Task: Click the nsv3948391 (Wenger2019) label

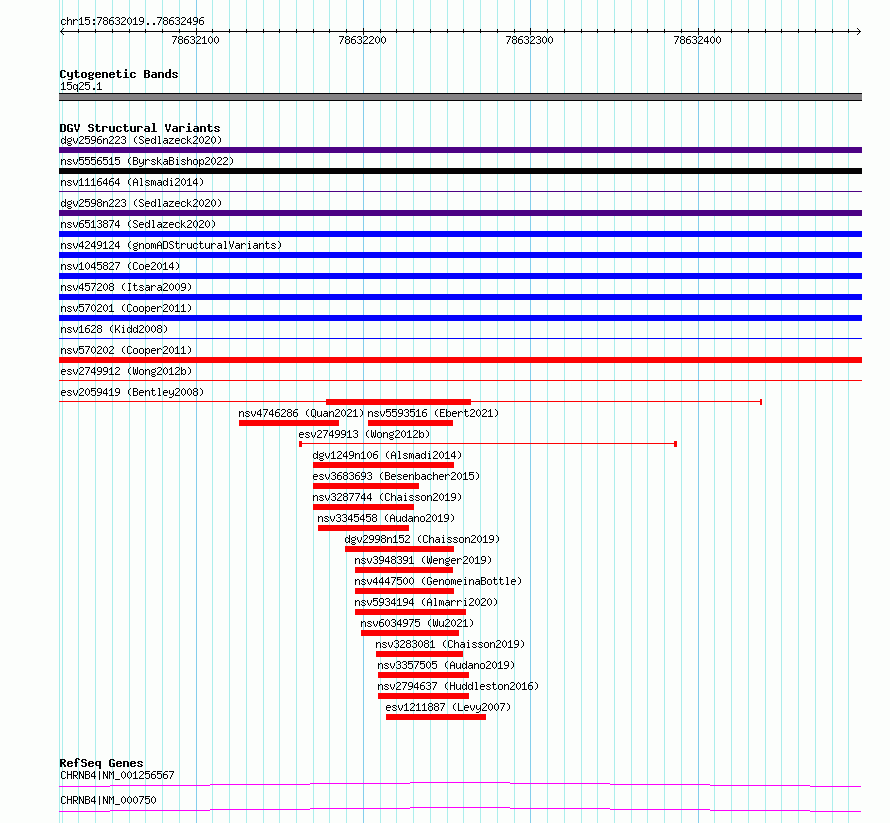Action: click(423, 560)
